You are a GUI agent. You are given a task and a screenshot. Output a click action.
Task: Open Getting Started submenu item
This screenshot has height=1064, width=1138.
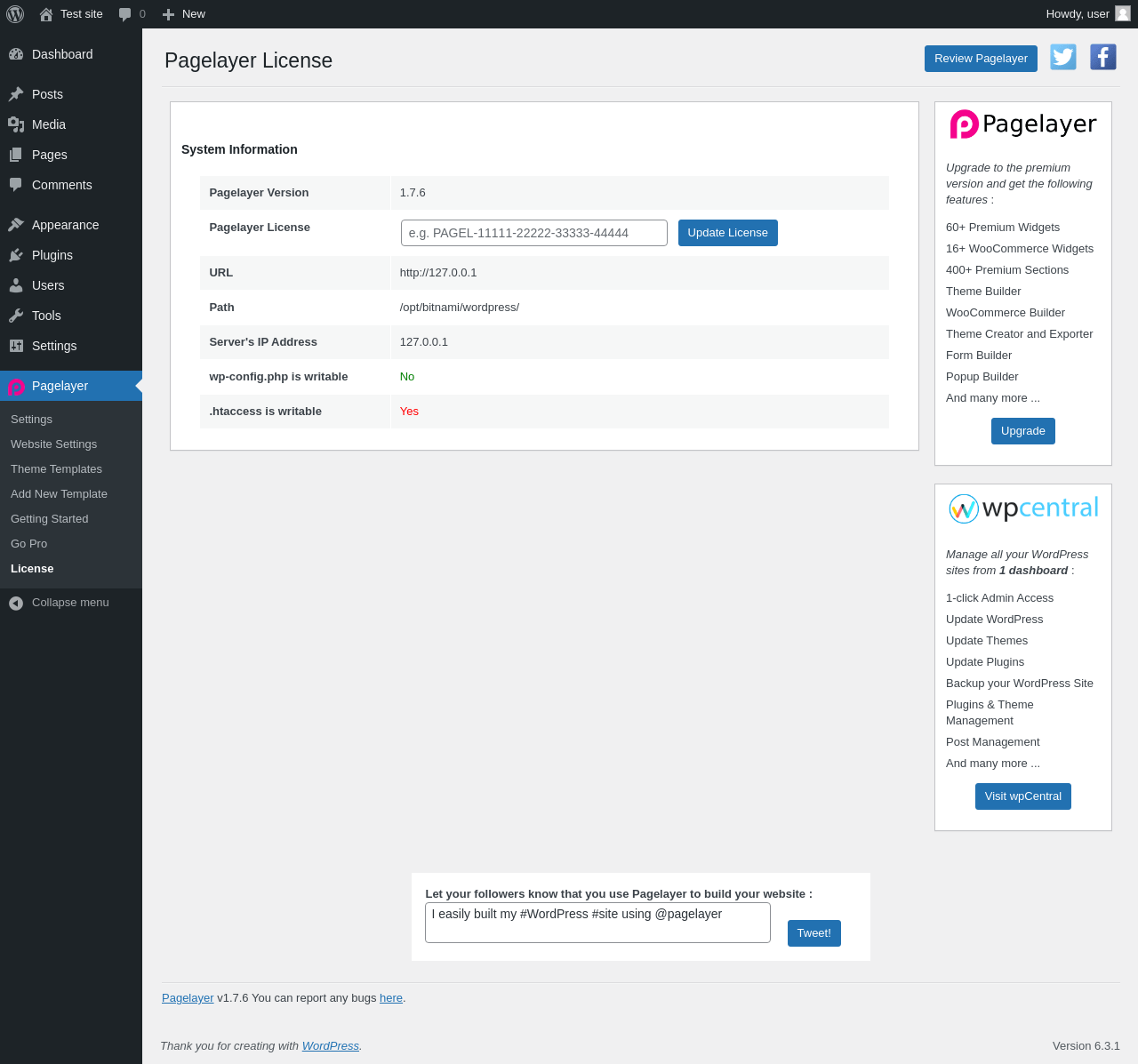tap(49, 519)
